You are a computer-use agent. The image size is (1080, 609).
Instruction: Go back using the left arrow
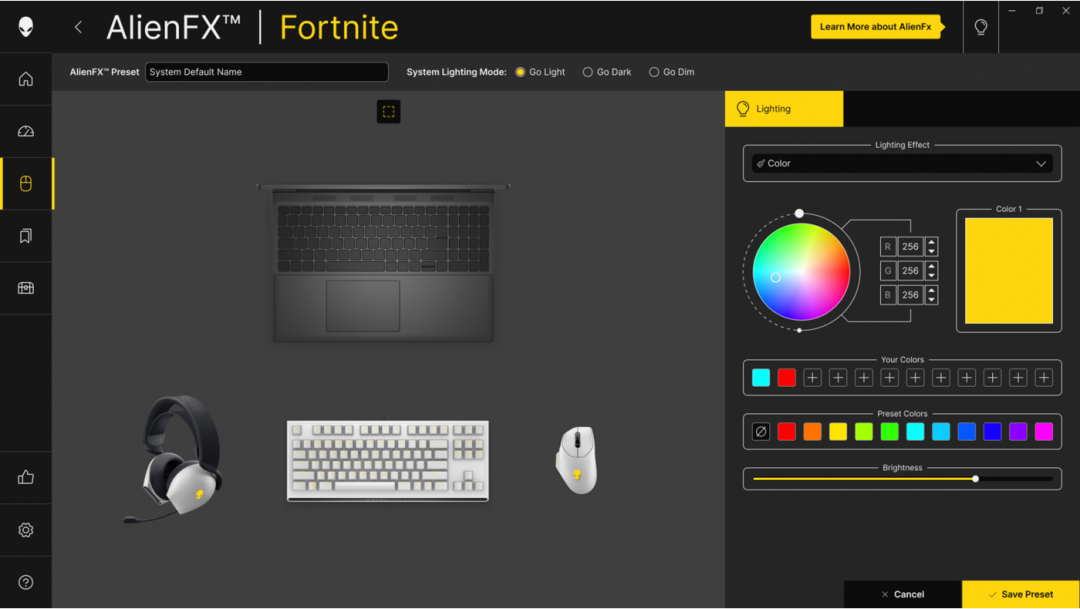[79, 27]
